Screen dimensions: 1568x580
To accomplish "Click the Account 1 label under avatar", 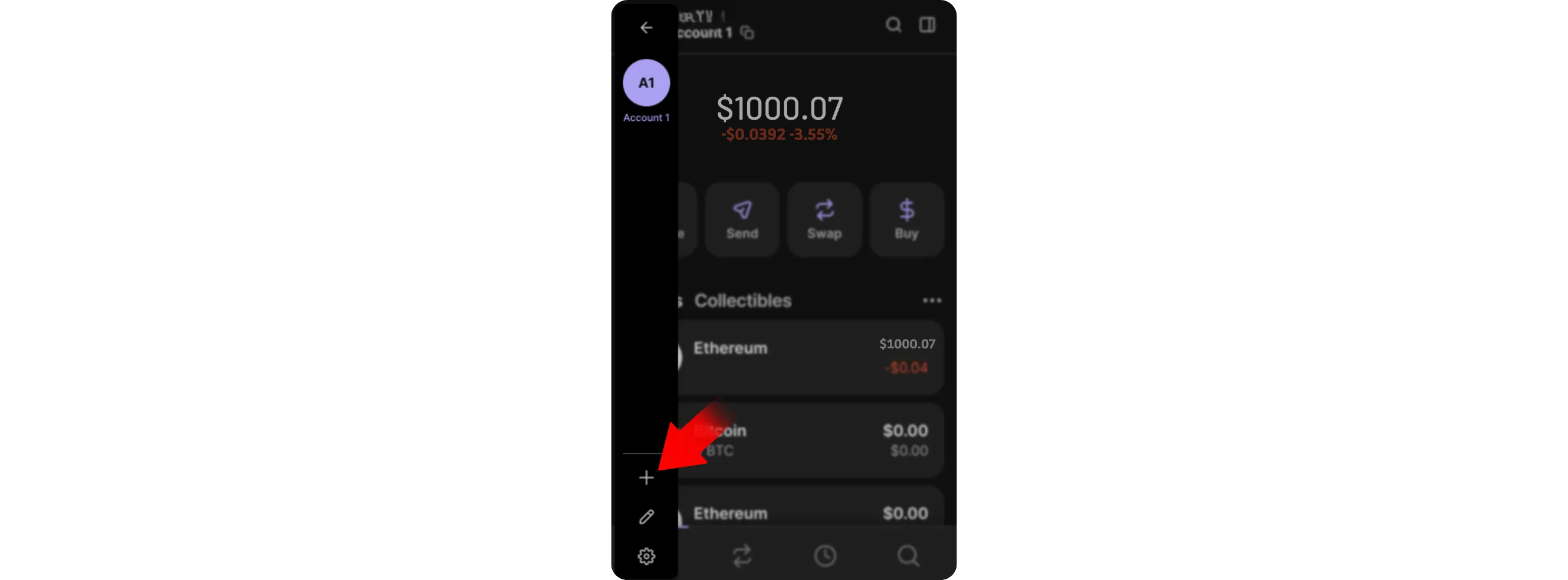I will point(646,117).
